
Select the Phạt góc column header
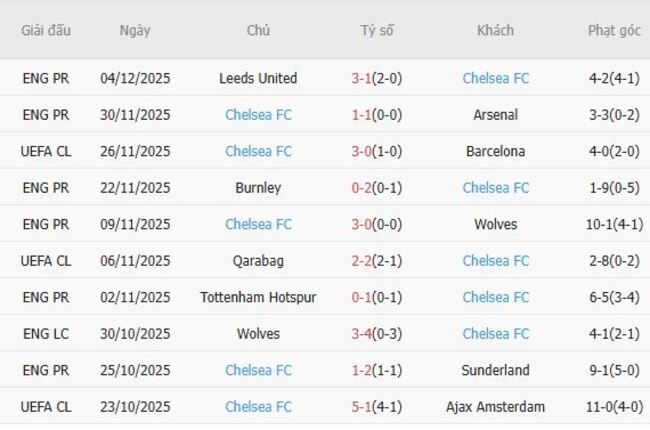tap(614, 30)
